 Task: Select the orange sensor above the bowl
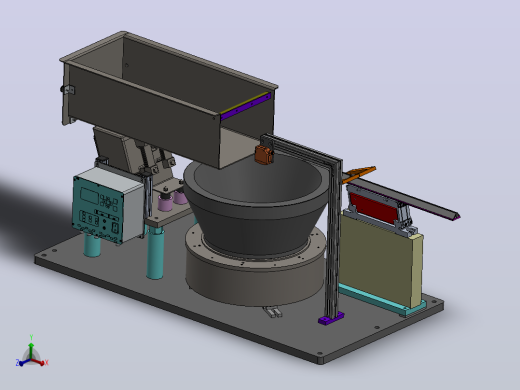(264, 155)
